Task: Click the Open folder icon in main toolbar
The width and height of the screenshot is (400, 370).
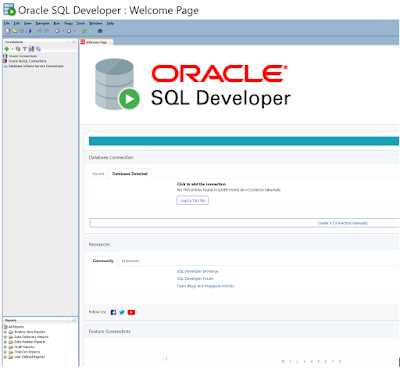Action: (15, 31)
